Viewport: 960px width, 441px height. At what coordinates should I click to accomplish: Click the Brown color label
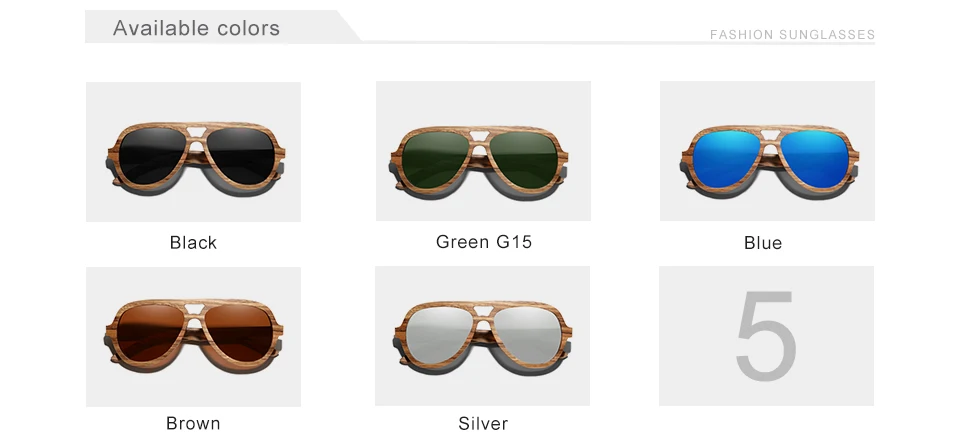(193, 423)
